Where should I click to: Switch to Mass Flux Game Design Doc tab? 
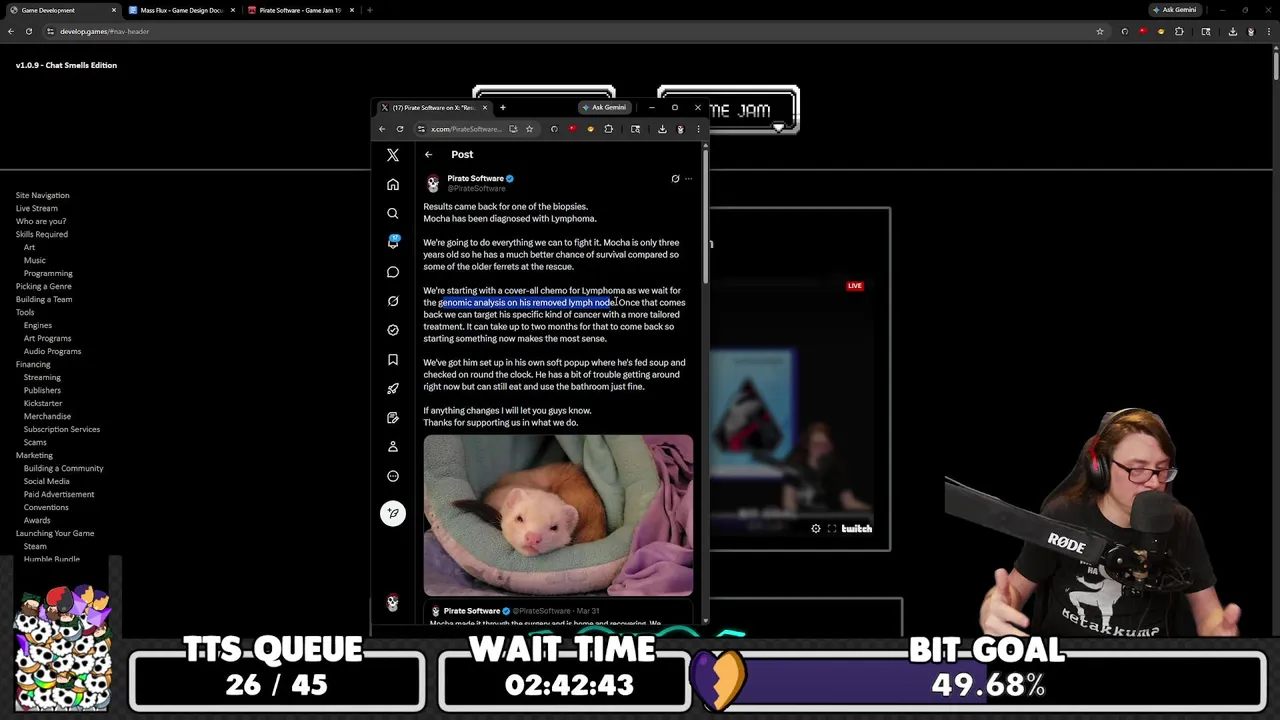182,10
